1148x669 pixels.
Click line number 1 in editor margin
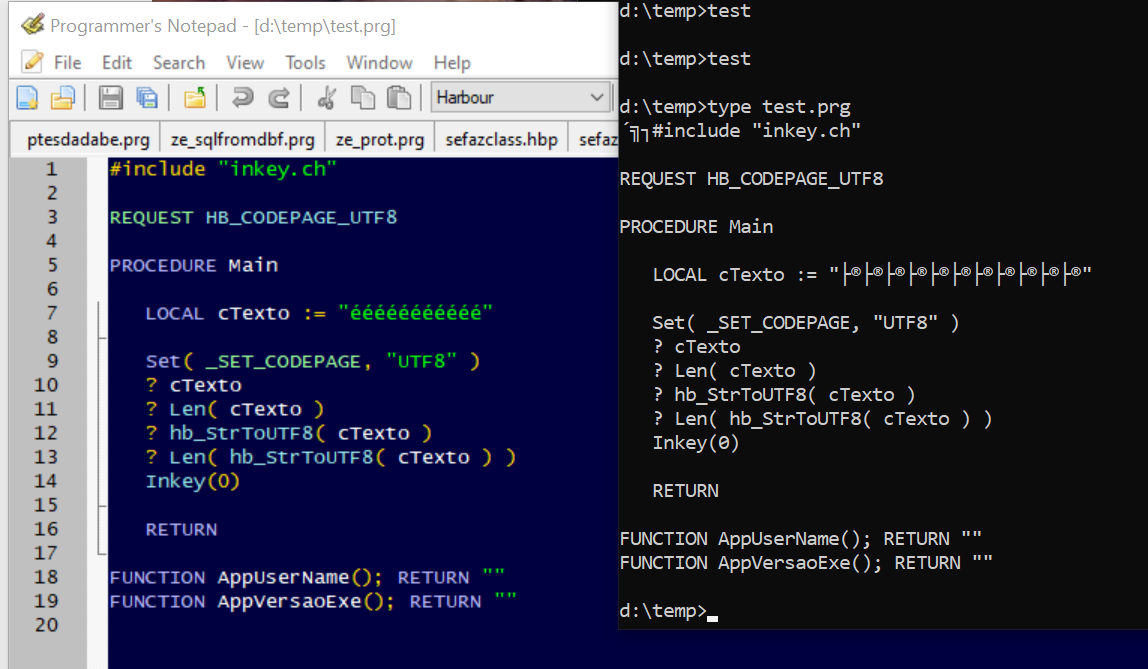51,169
